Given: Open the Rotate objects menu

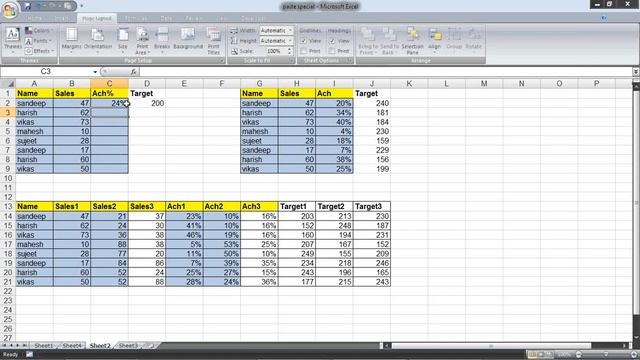Looking at the screenshot, I should 473,41.
